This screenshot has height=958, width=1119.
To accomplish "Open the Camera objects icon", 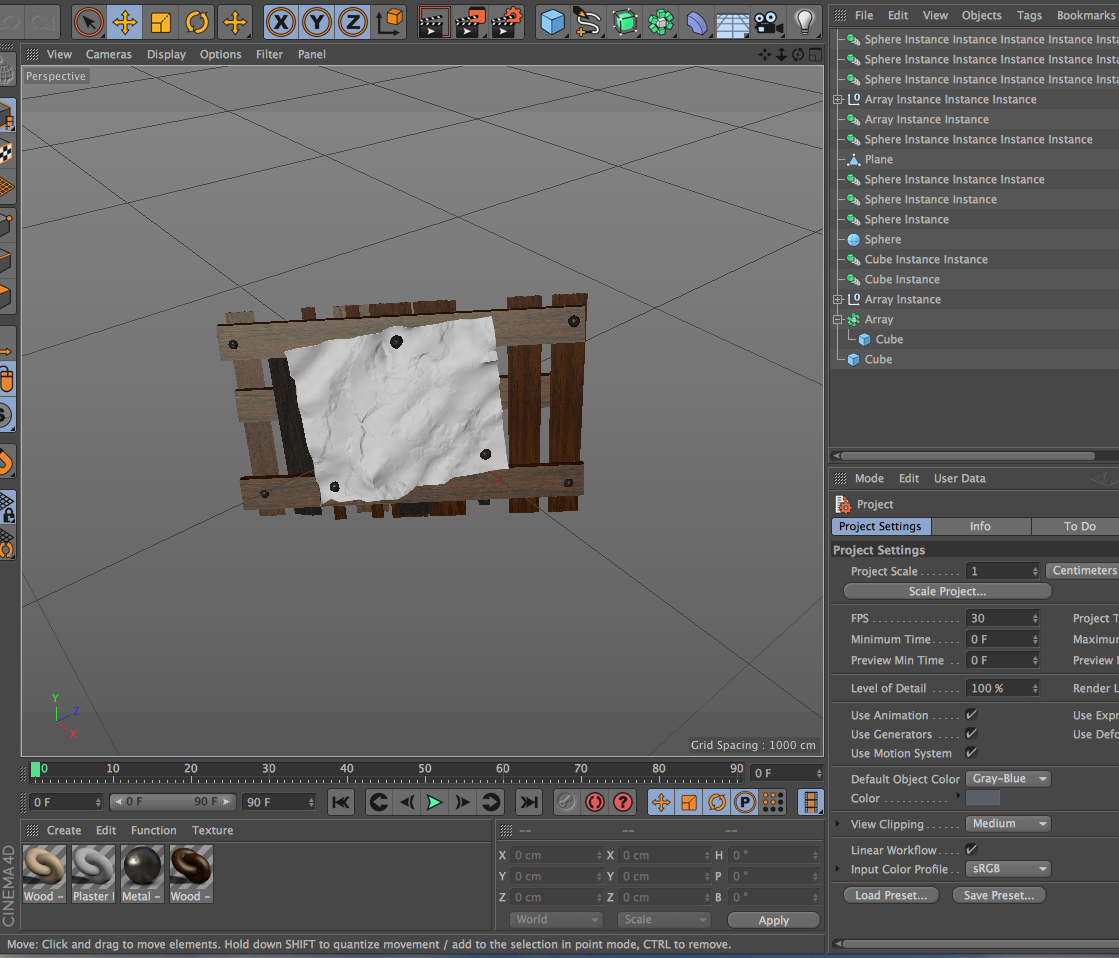I will pos(768,21).
